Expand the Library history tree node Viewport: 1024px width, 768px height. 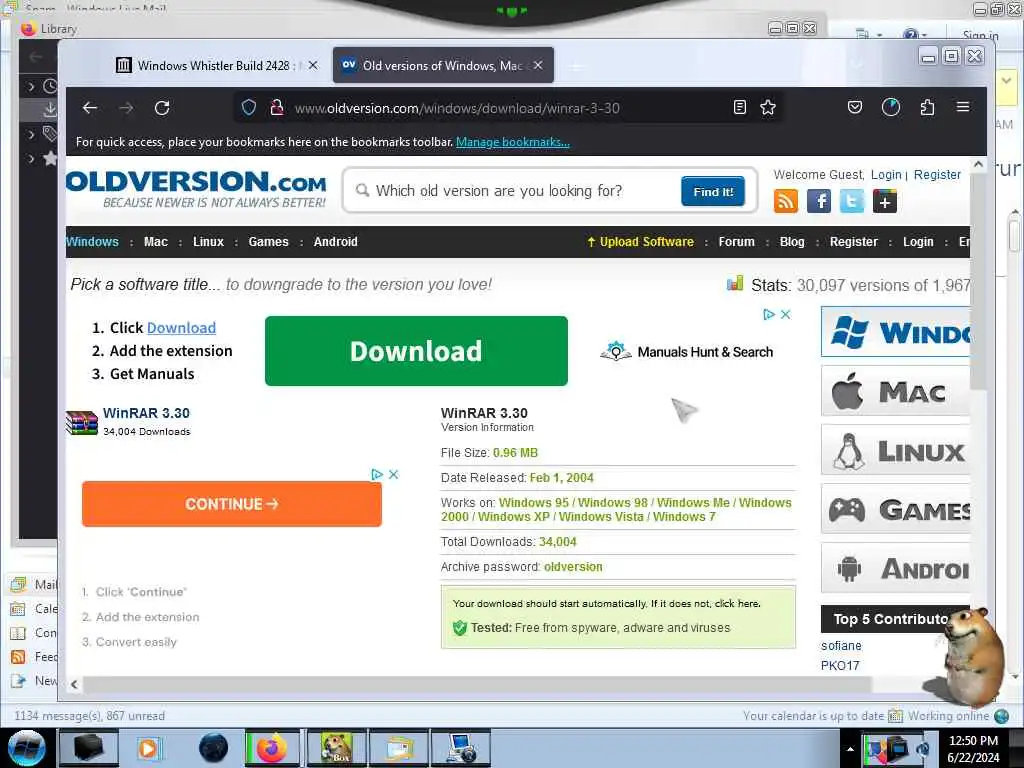pos(31,86)
